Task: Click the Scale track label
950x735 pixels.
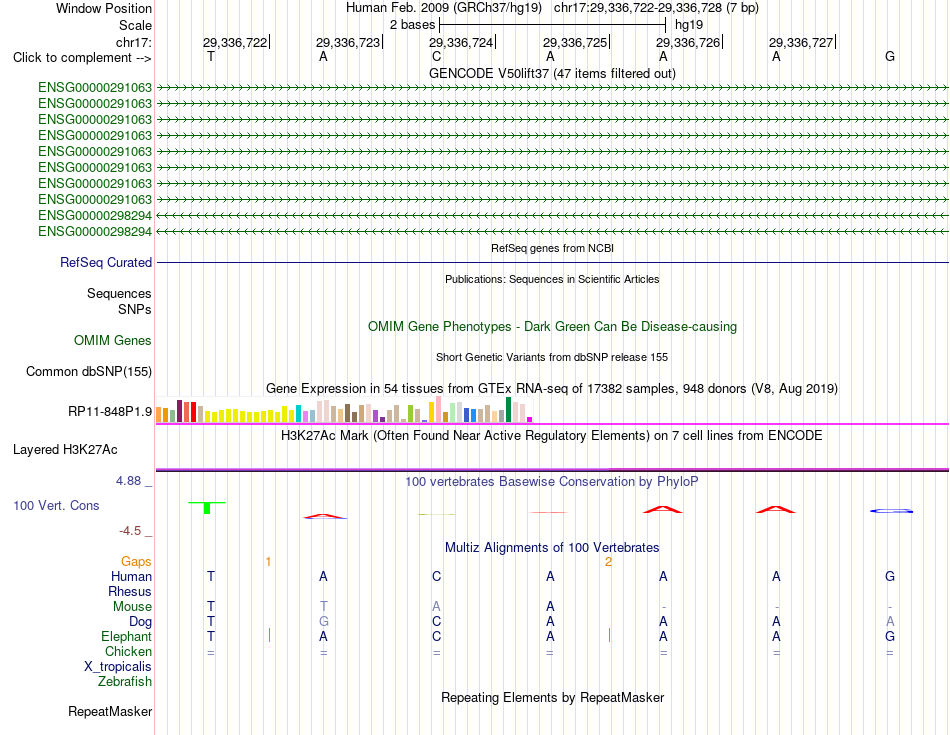Action: pos(135,25)
